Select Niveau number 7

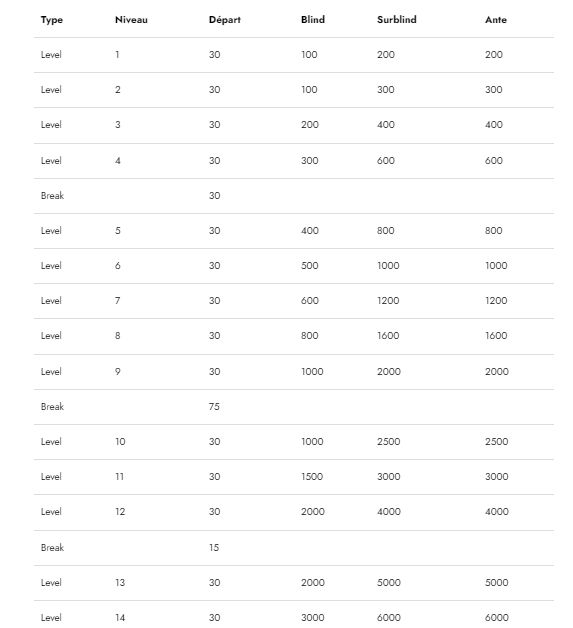tap(117, 301)
